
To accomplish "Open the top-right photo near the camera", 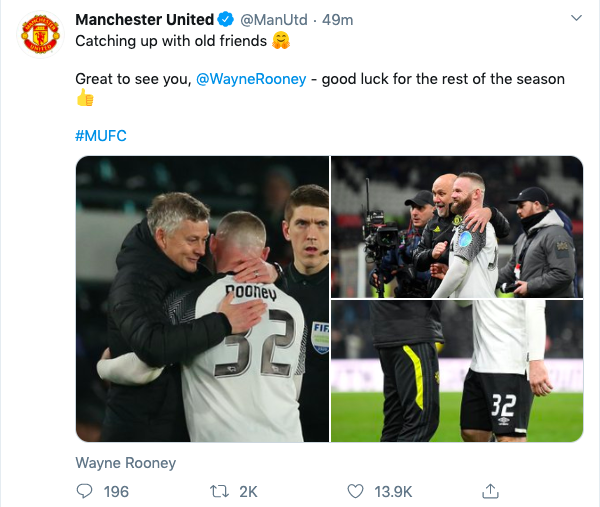I will tap(457, 226).
